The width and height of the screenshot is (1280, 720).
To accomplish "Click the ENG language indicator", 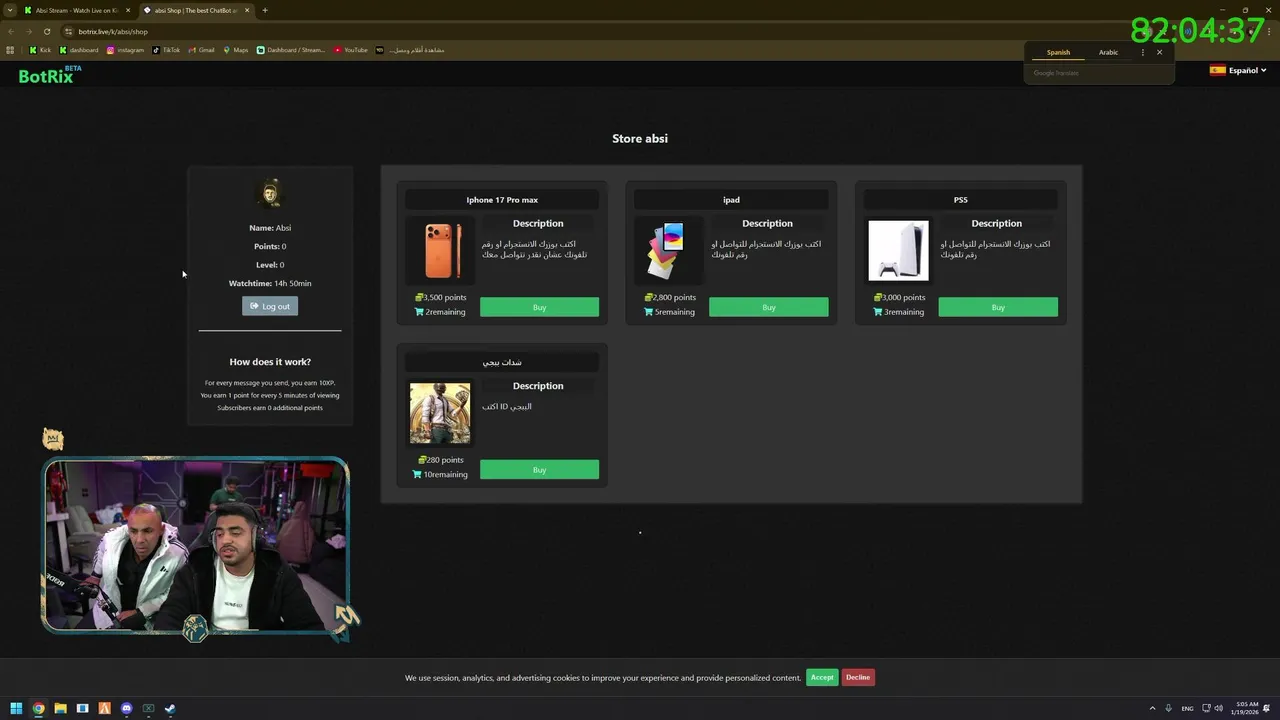I will tap(1187, 708).
